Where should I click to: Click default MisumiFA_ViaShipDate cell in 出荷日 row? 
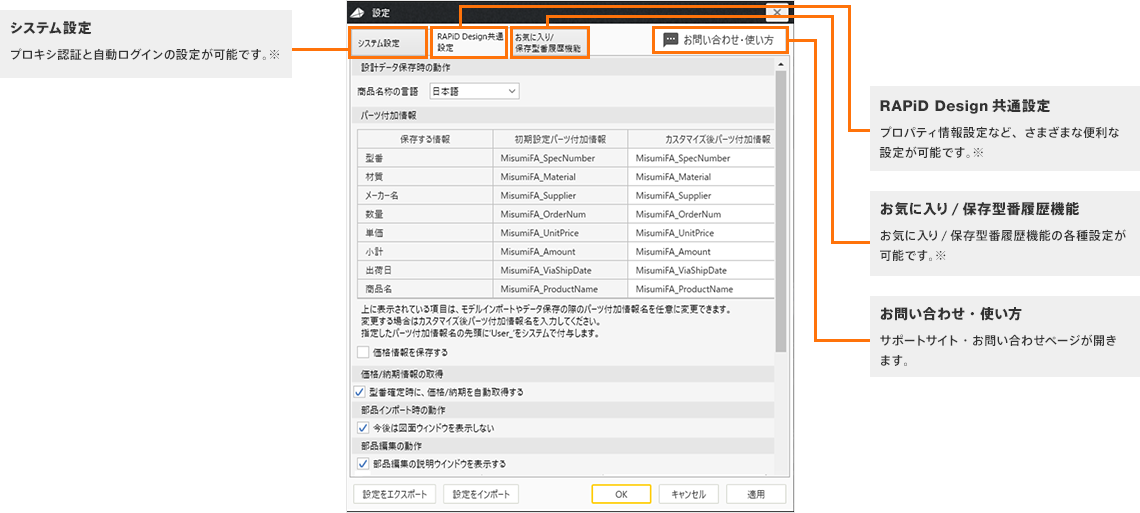[559, 270]
